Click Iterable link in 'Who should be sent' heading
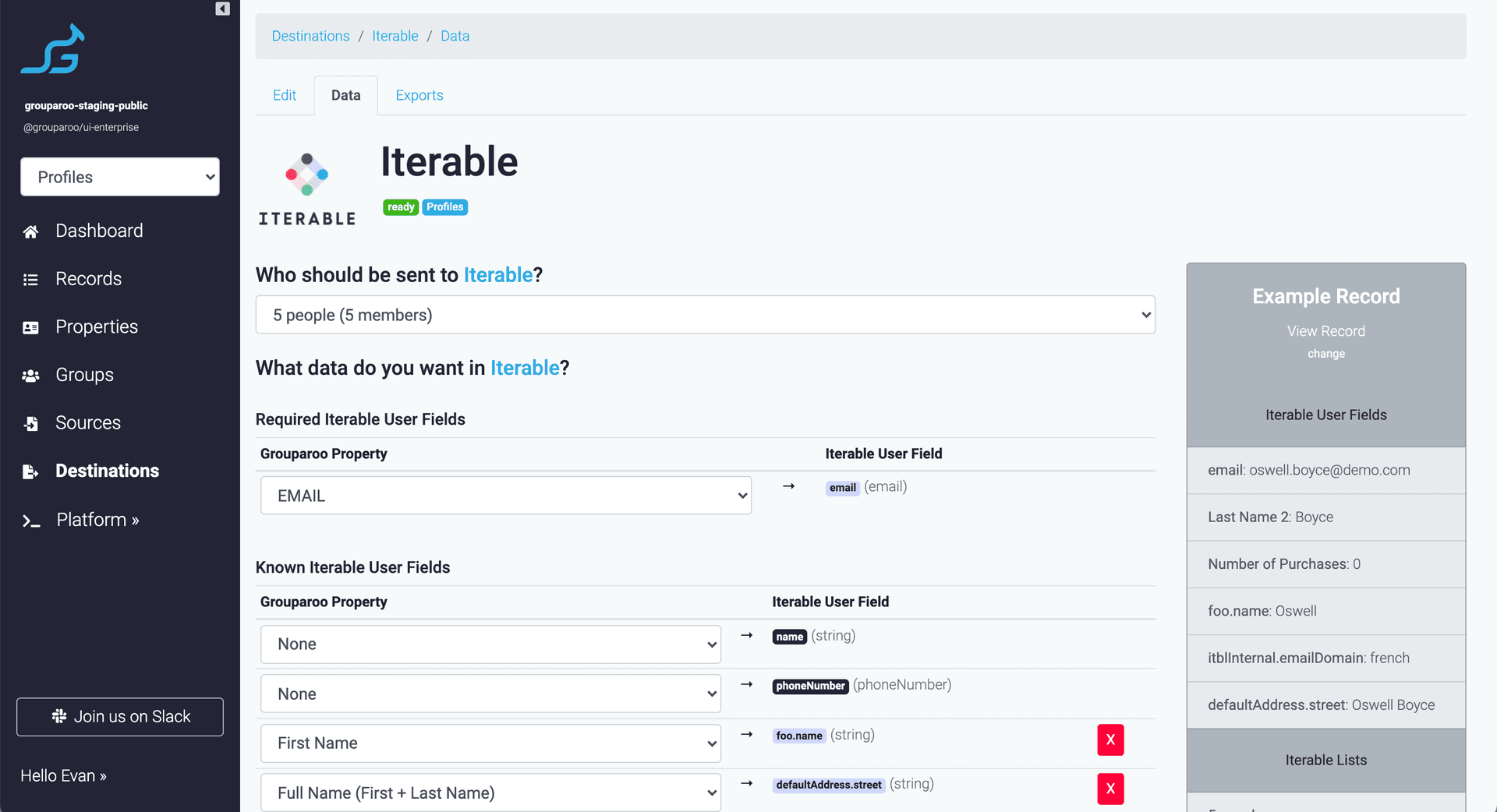Viewport: 1497px width, 812px height. 497,275
